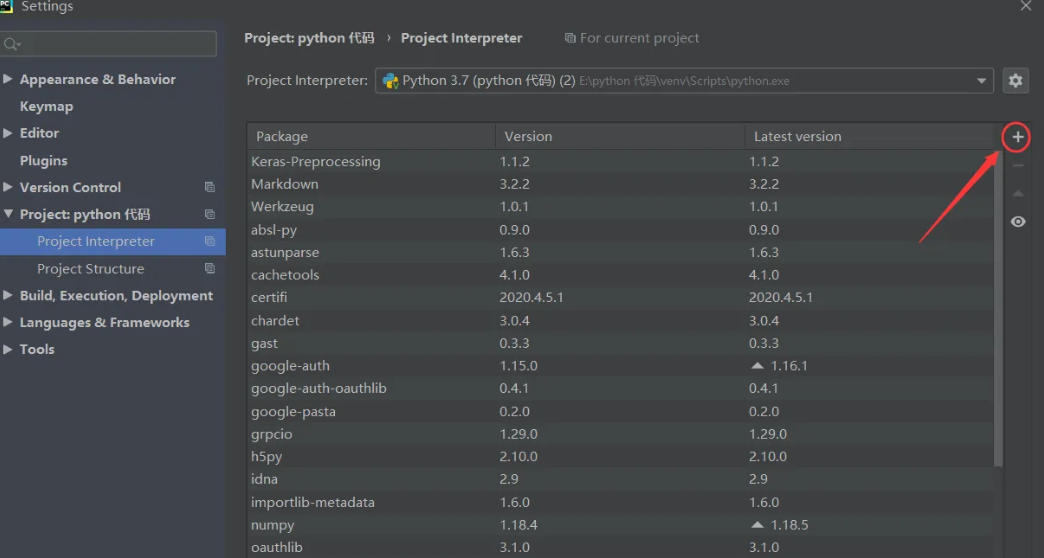Expand the Build, Execution, Deployment section
The width and height of the screenshot is (1044, 558).
click(8, 296)
